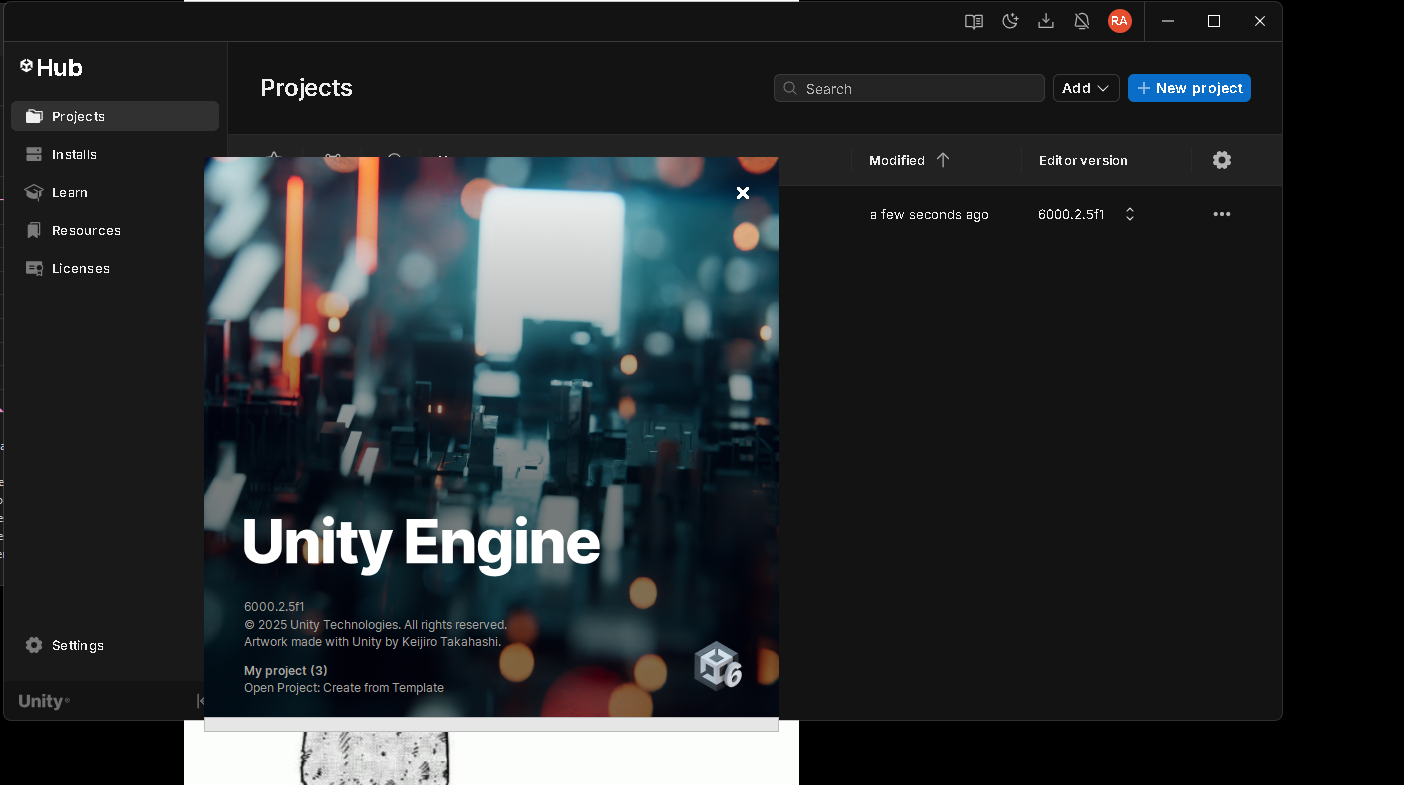Click the Unity wordmark in sidebar footer
Viewport: 1404px width, 785px height.
point(44,701)
